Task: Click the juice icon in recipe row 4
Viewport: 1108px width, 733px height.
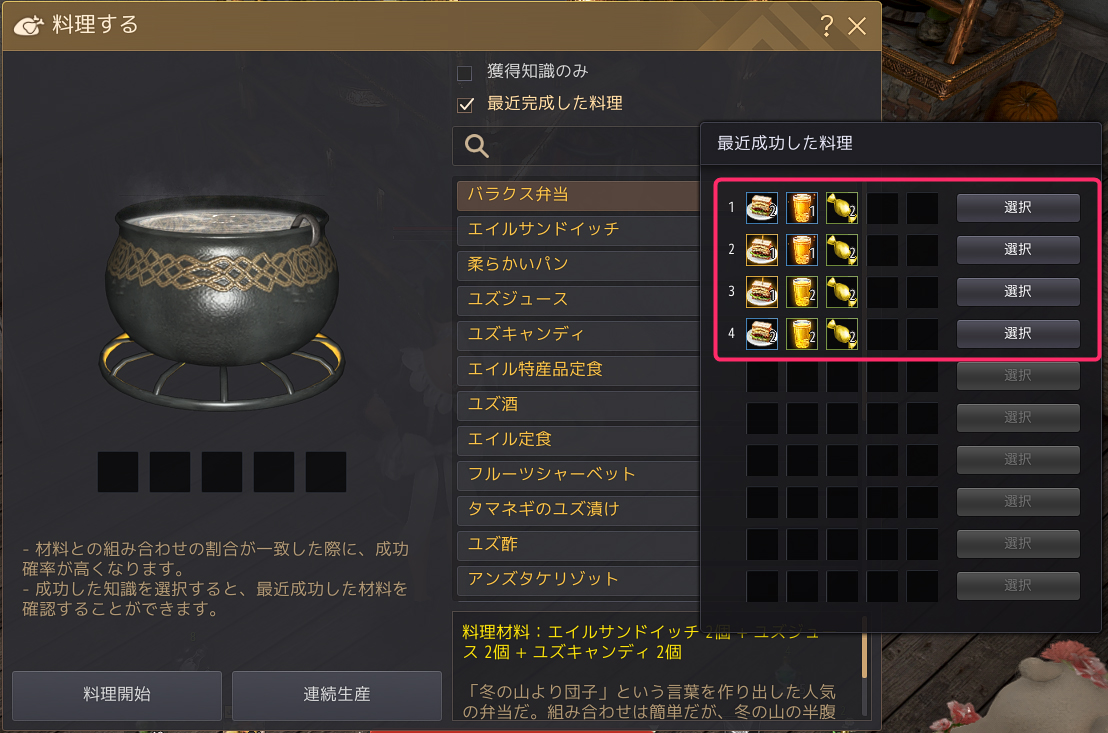Action: tap(802, 334)
